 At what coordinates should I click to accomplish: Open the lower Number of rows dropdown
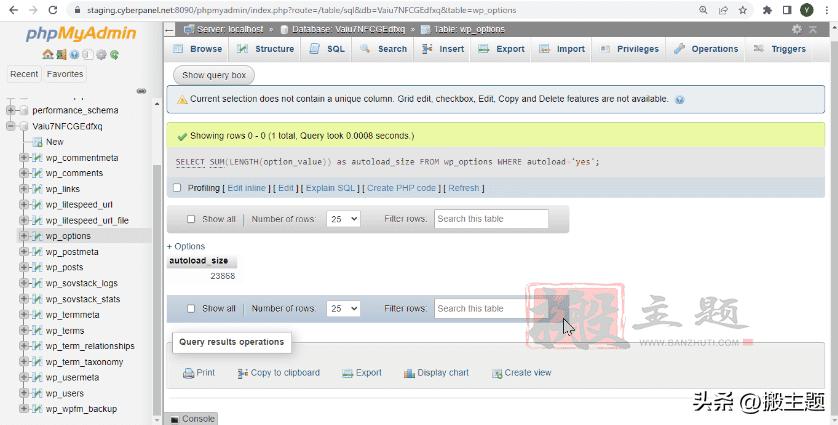tap(343, 308)
